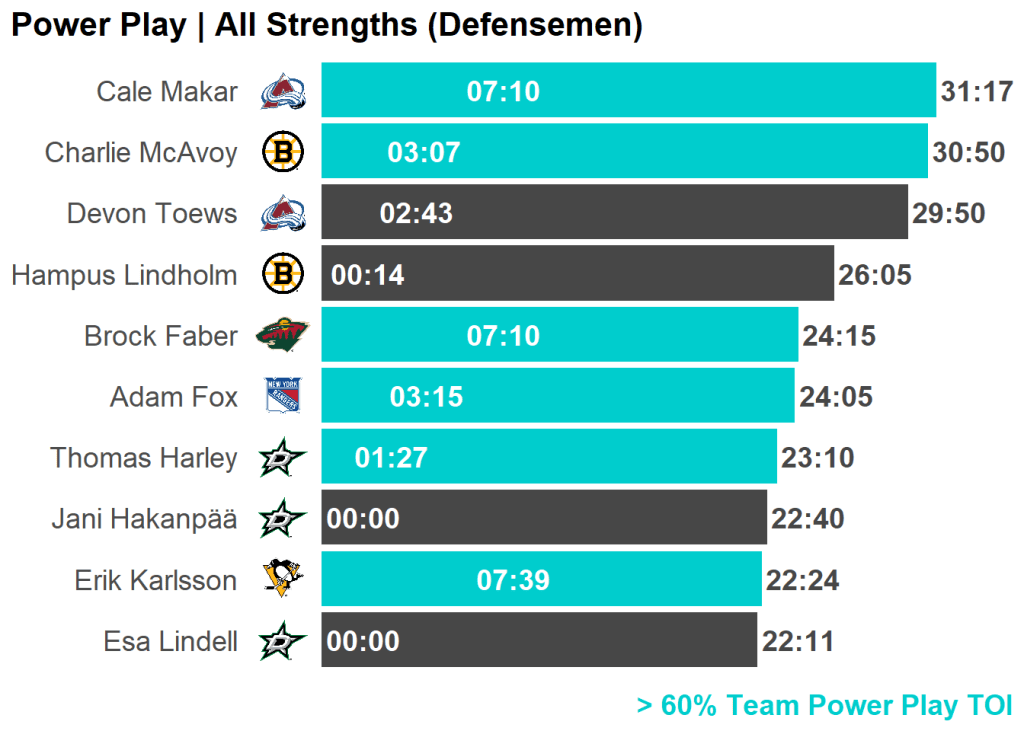1024x731 pixels.
Task: Click the Avalanche logo beside Devon Toews
Action: click(283, 213)
